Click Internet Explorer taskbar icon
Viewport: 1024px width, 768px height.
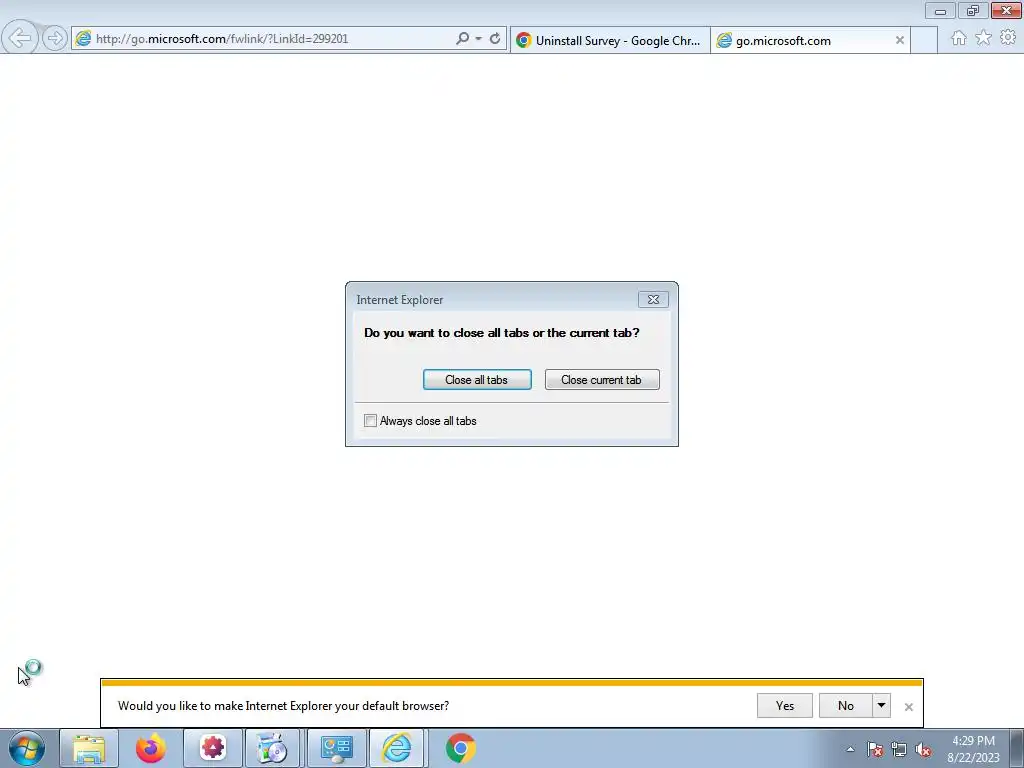[397, 748]
